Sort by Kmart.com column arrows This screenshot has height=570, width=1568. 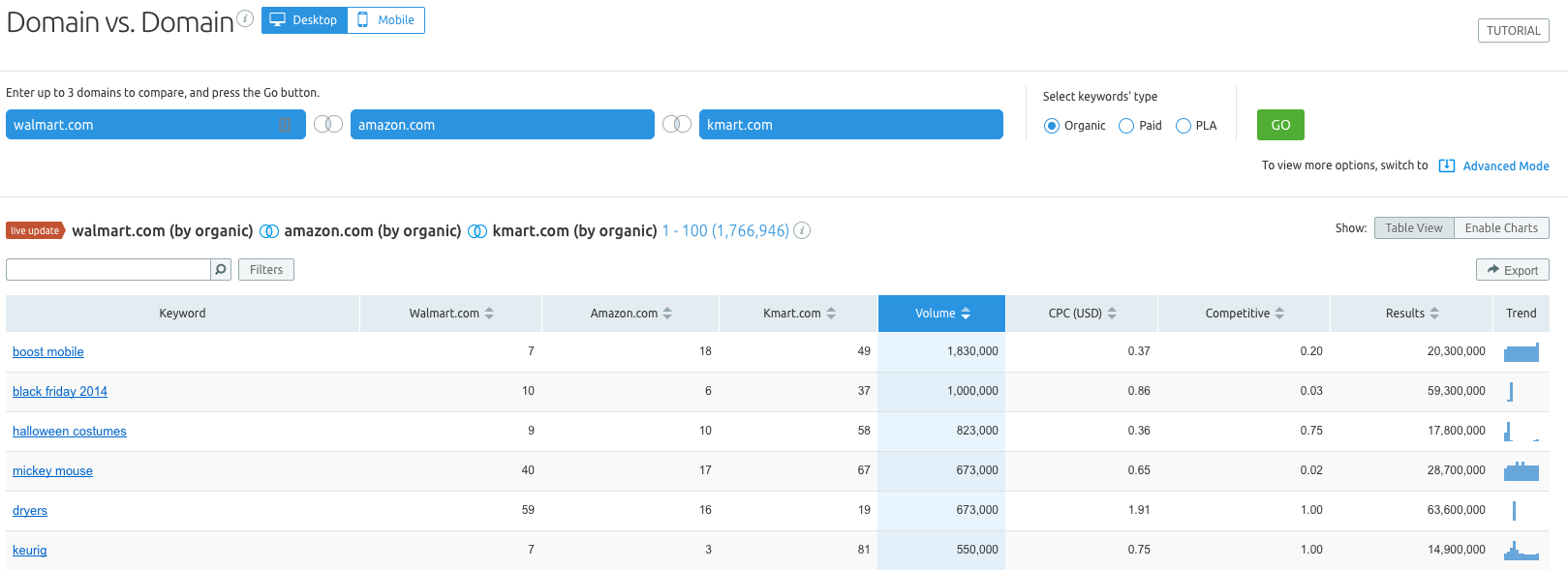coord(831,314)
